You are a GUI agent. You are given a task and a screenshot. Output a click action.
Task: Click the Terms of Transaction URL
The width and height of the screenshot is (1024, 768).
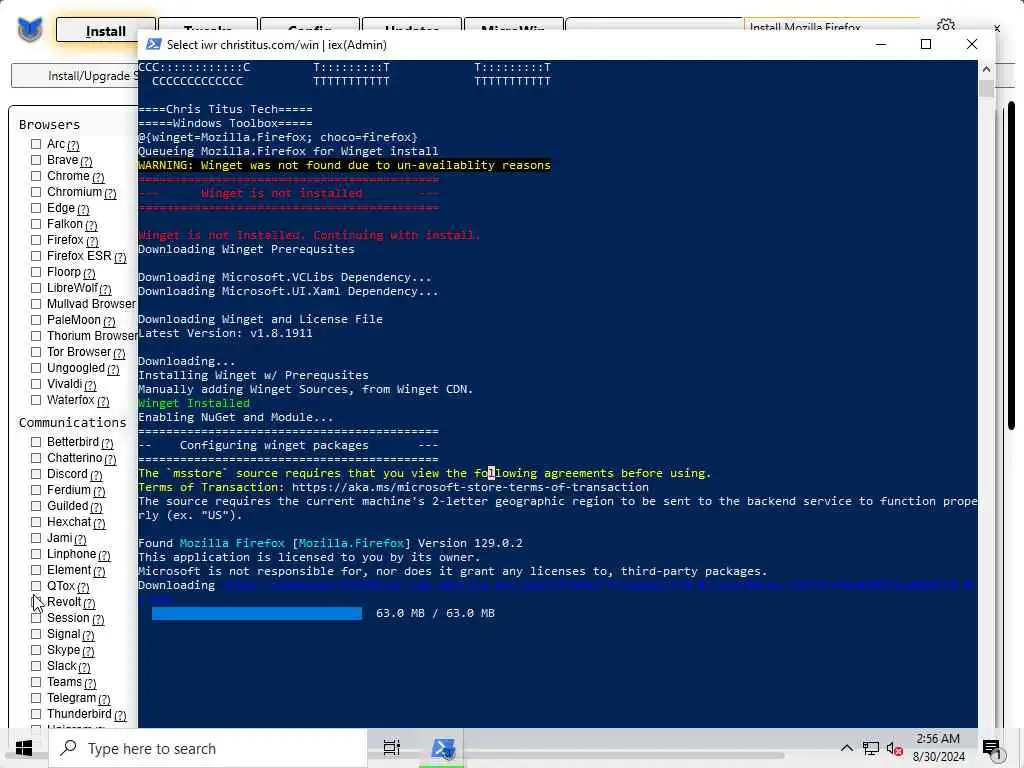point(470,487)
